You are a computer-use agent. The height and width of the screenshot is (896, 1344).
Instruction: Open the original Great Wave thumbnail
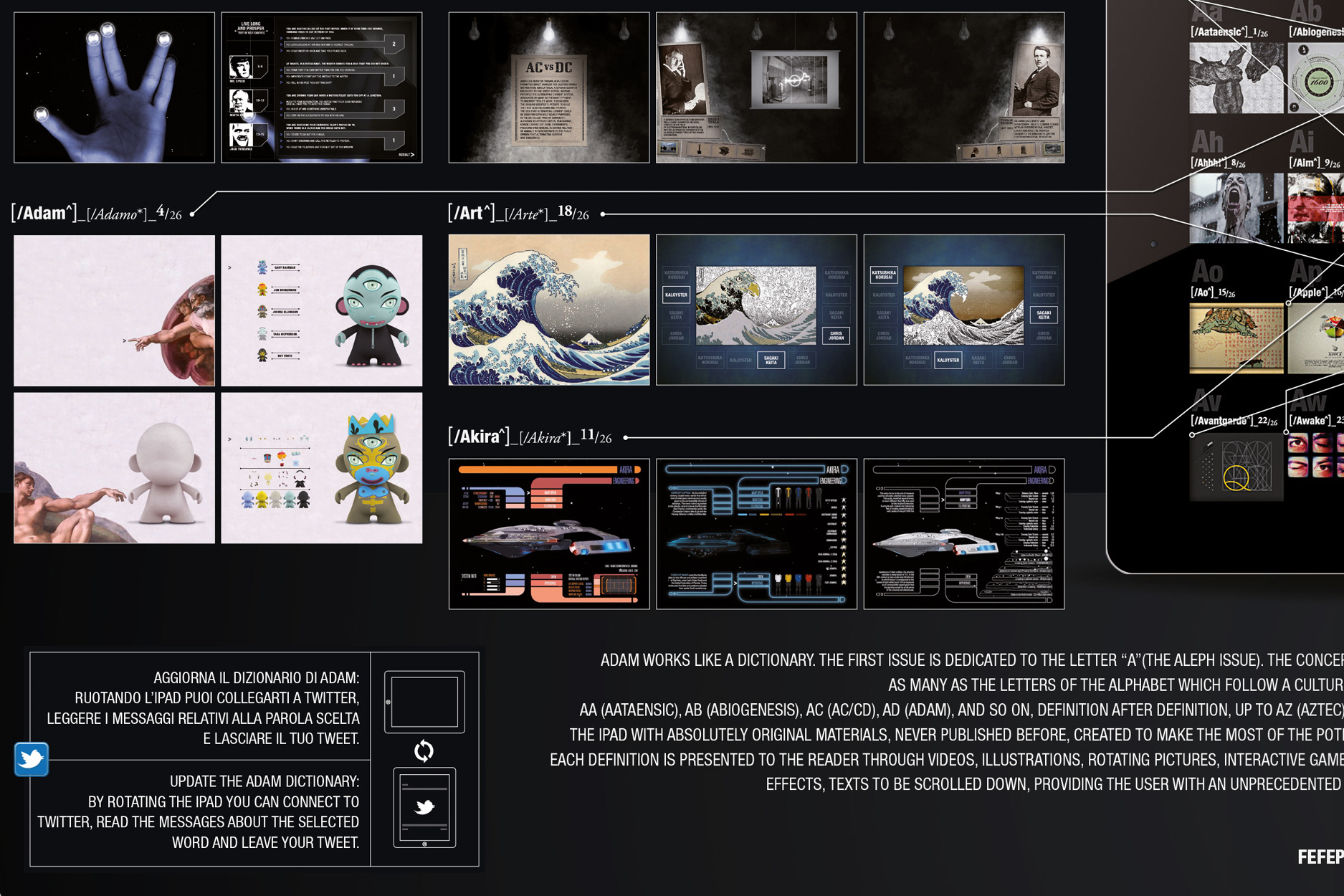(x=549, y=310)
